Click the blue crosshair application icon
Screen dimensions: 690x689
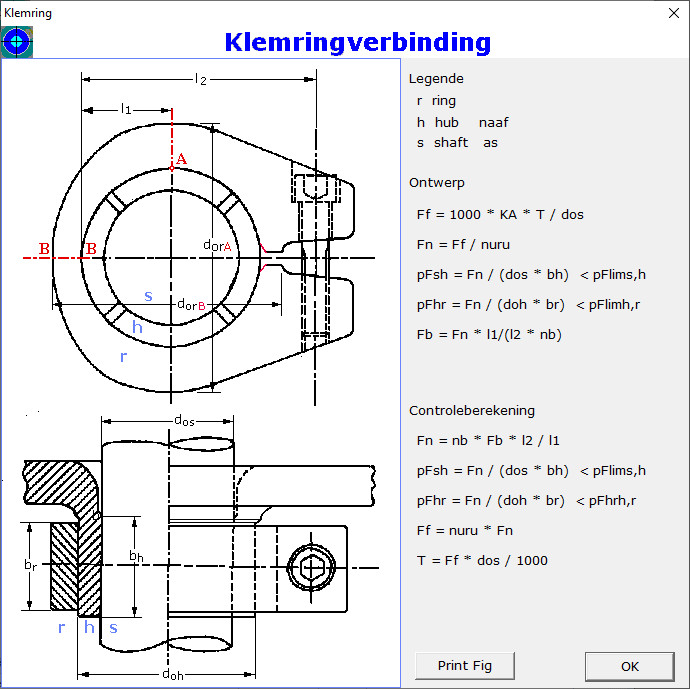(x=17, y=42)
